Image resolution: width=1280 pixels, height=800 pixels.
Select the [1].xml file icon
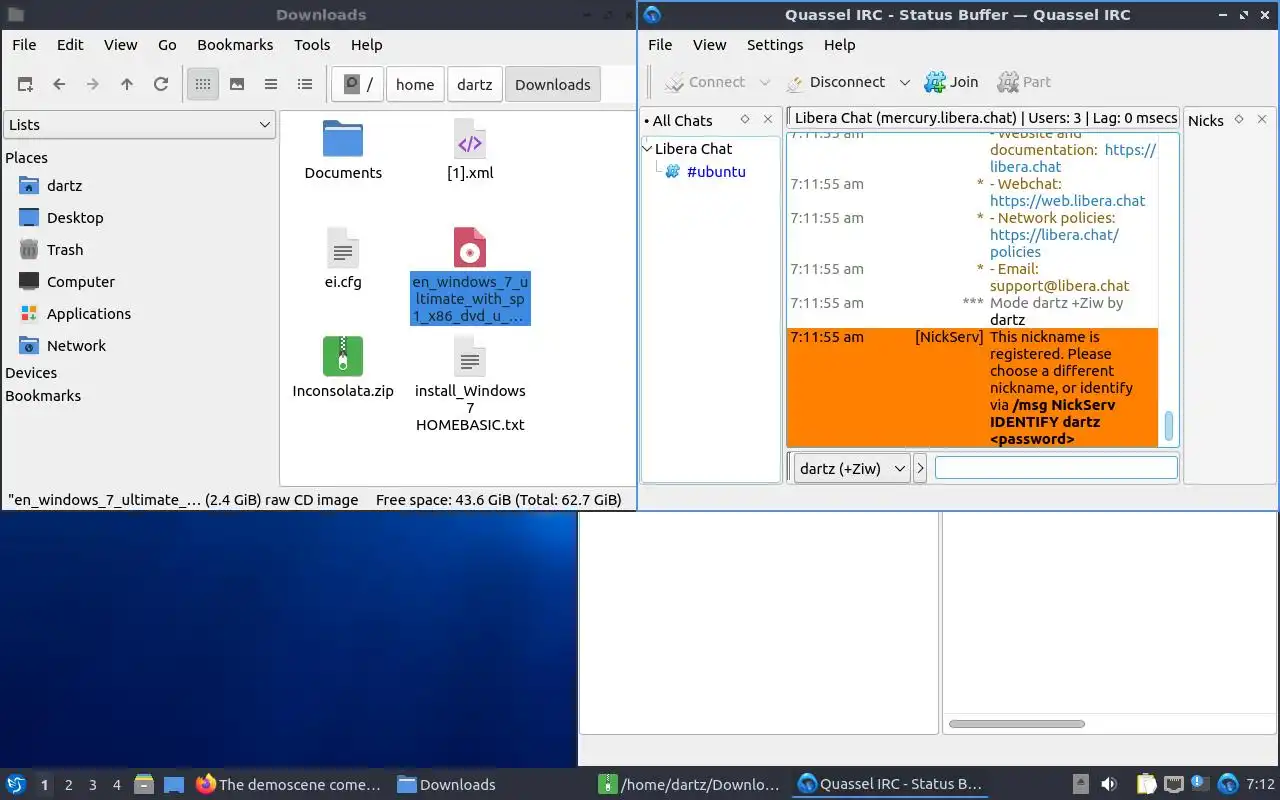pyautogui.click(x=470, y=140)
